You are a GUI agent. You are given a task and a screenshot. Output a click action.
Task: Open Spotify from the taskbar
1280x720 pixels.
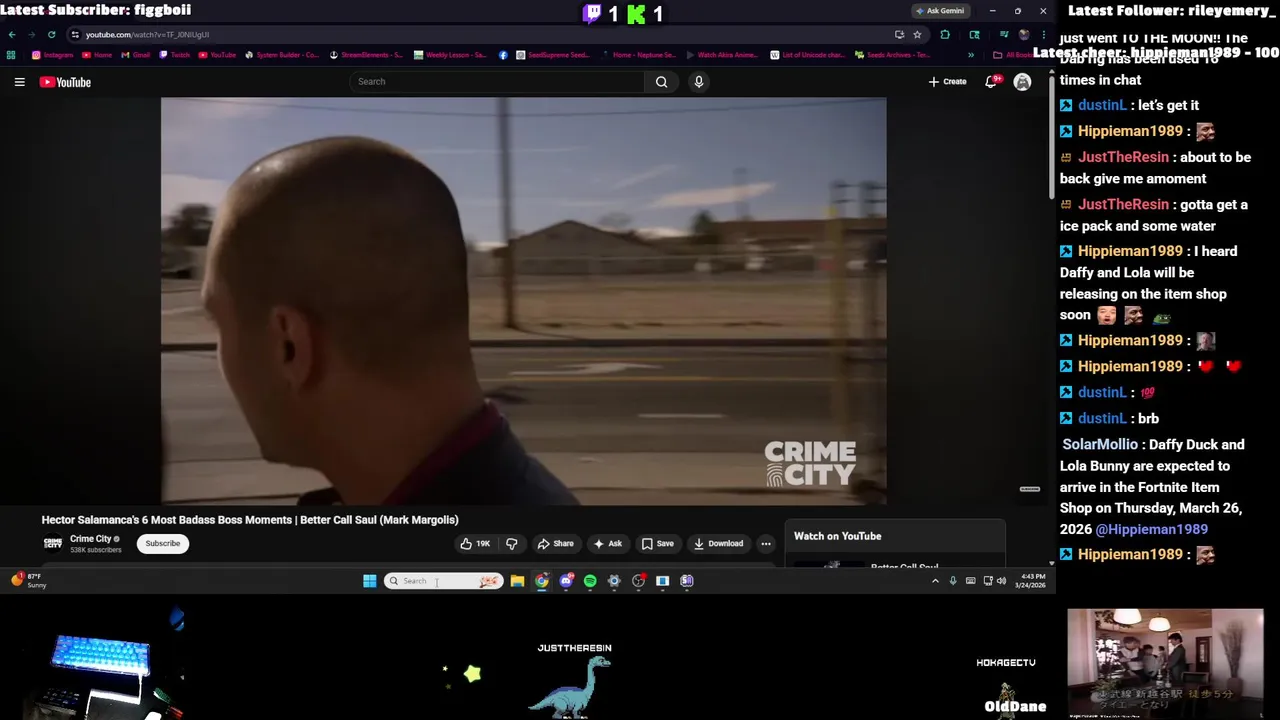(590, 581)
